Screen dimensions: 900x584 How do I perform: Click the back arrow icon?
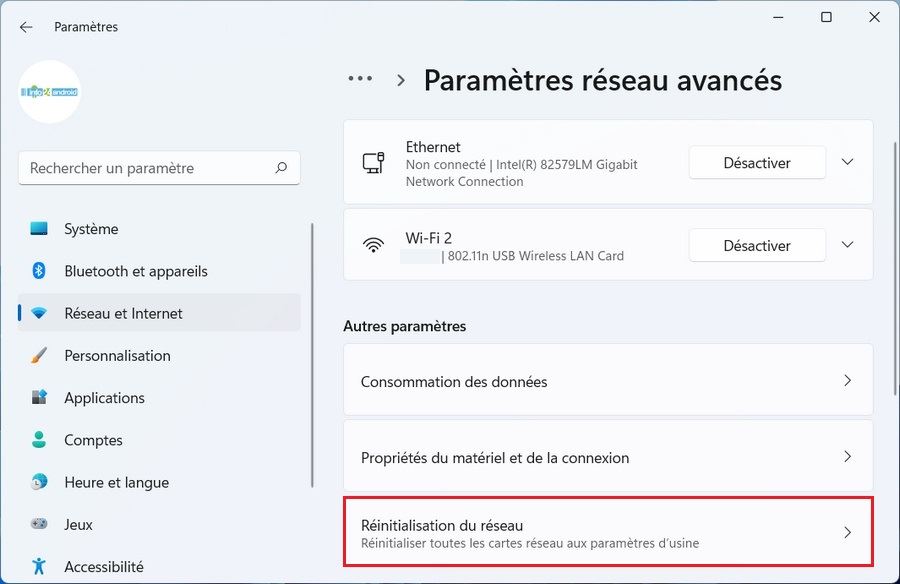coord(26,27)
